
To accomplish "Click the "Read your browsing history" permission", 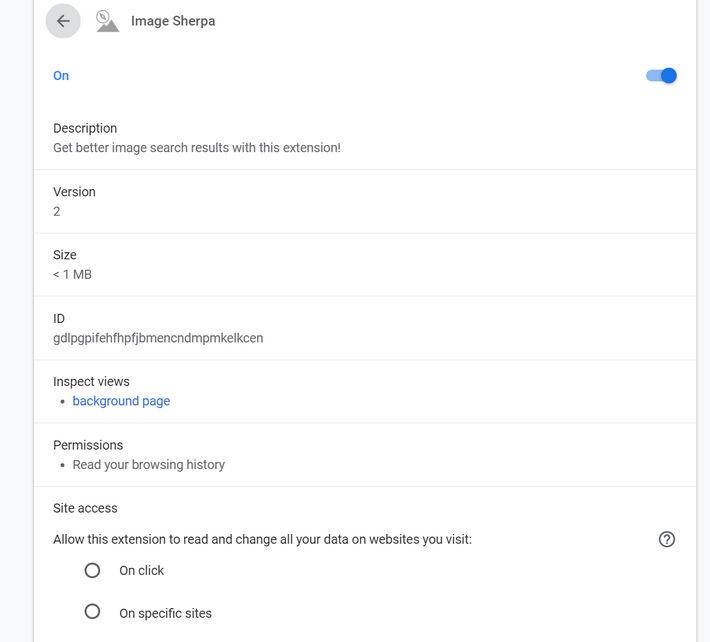I will click(x=149, y=465).
